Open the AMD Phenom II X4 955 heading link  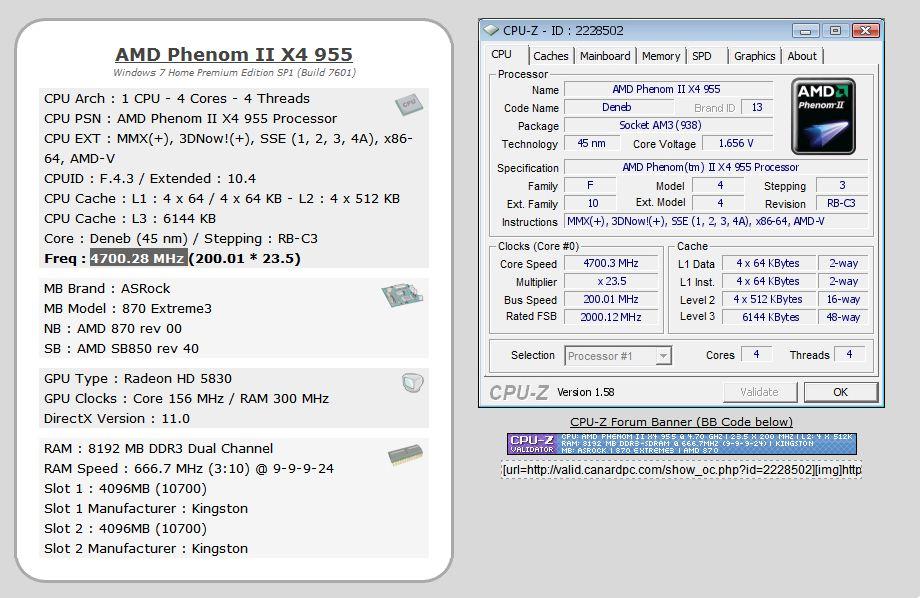pyautogui.click(x=234, y=55)
